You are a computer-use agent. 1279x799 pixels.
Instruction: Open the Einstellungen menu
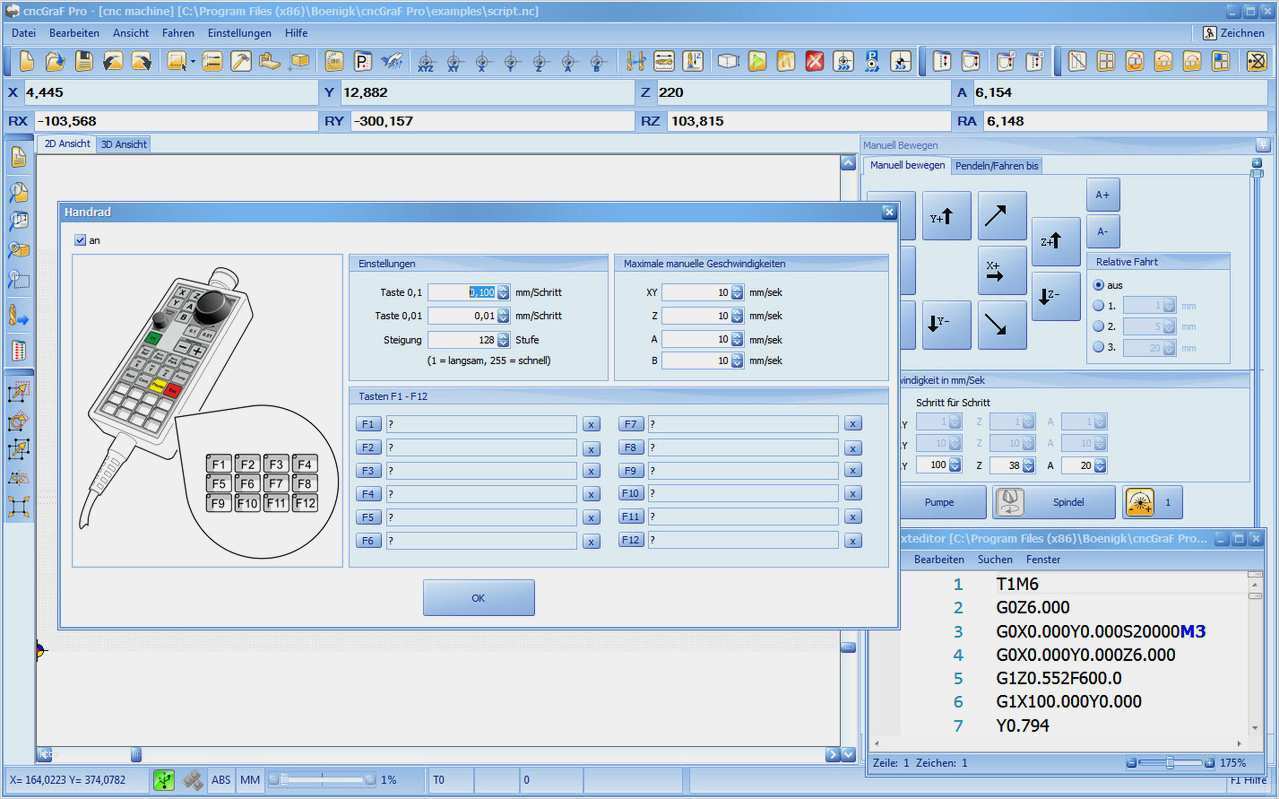click(x=239, y=33)
